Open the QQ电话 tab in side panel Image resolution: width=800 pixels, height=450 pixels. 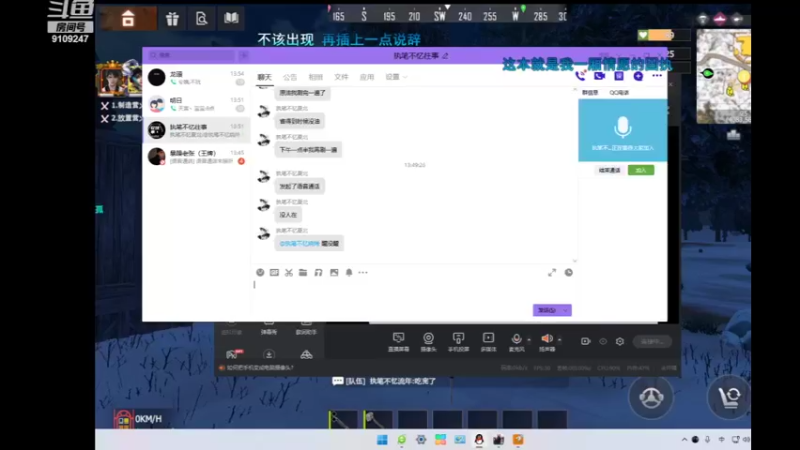pos(619,92)
